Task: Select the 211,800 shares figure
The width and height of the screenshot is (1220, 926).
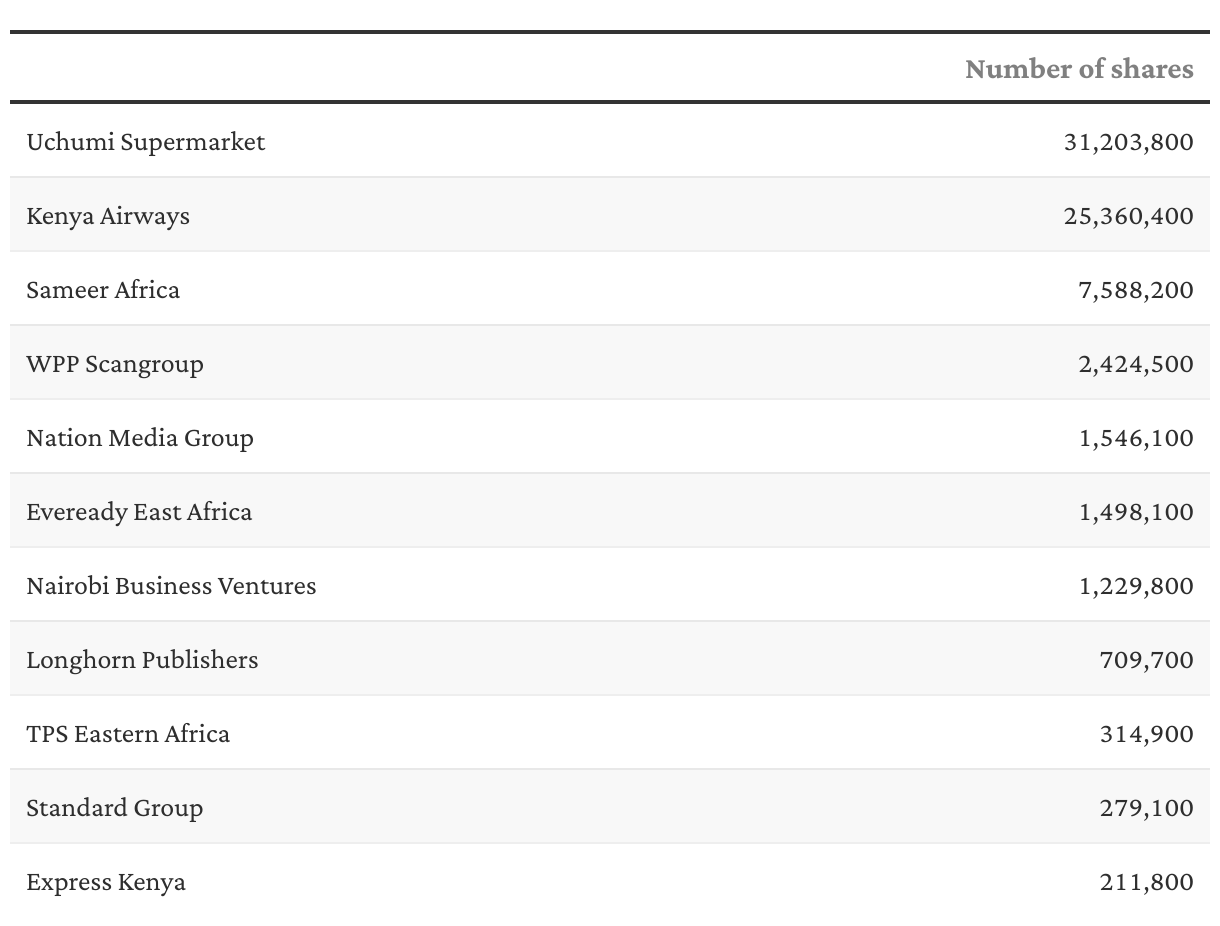Action: tap(1146, 881)
